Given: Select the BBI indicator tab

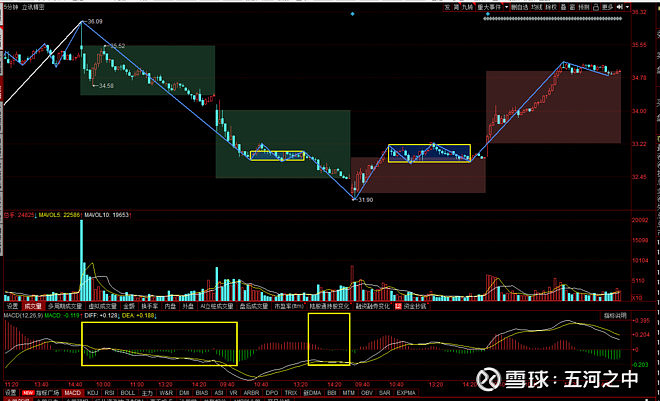Looking at the screenshot, I should (332, 393).
